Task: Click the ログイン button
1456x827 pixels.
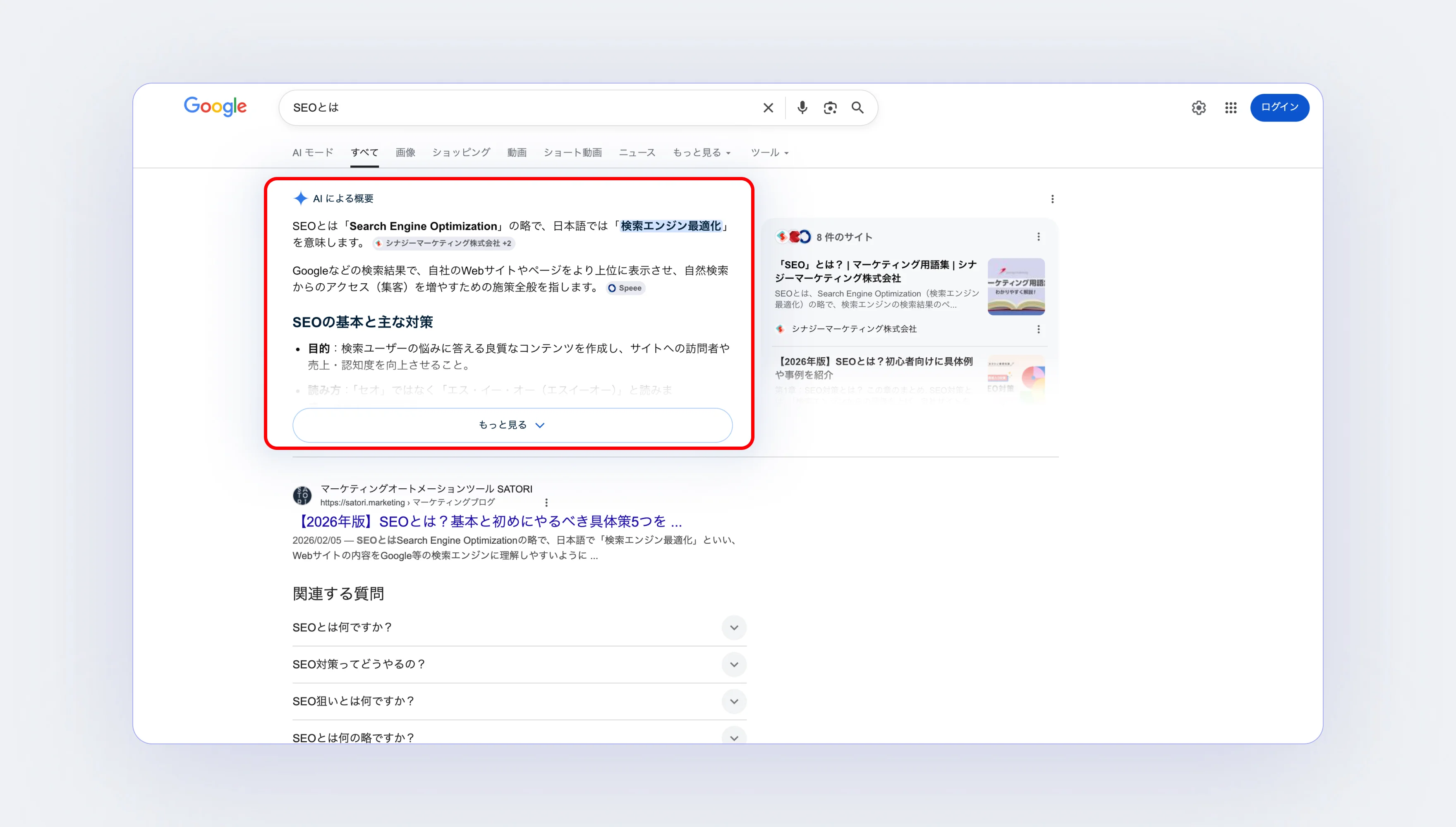Action: pyautogui.click(x=1279, y=108)
